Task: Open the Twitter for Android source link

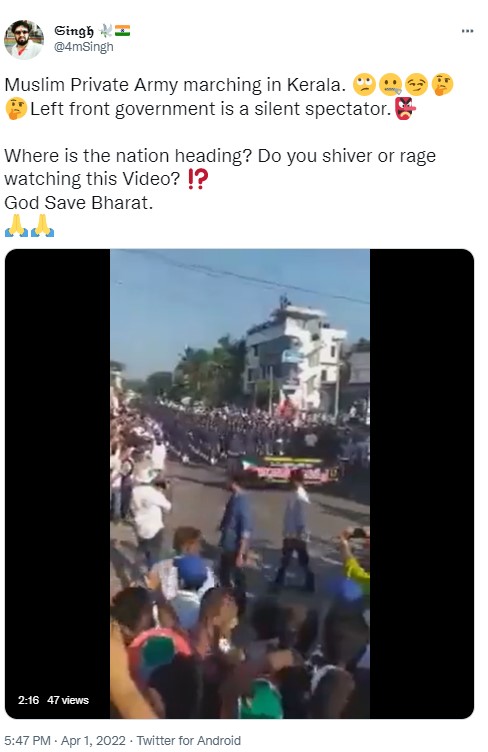Action: point(189,740)
